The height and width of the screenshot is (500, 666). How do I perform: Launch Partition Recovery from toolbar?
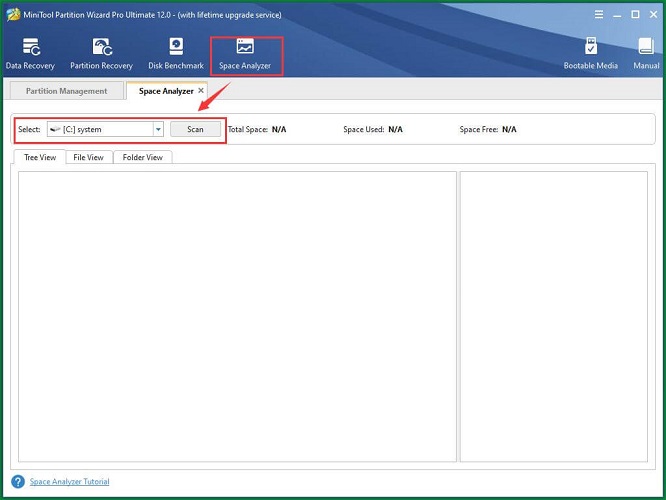point(102,54)
